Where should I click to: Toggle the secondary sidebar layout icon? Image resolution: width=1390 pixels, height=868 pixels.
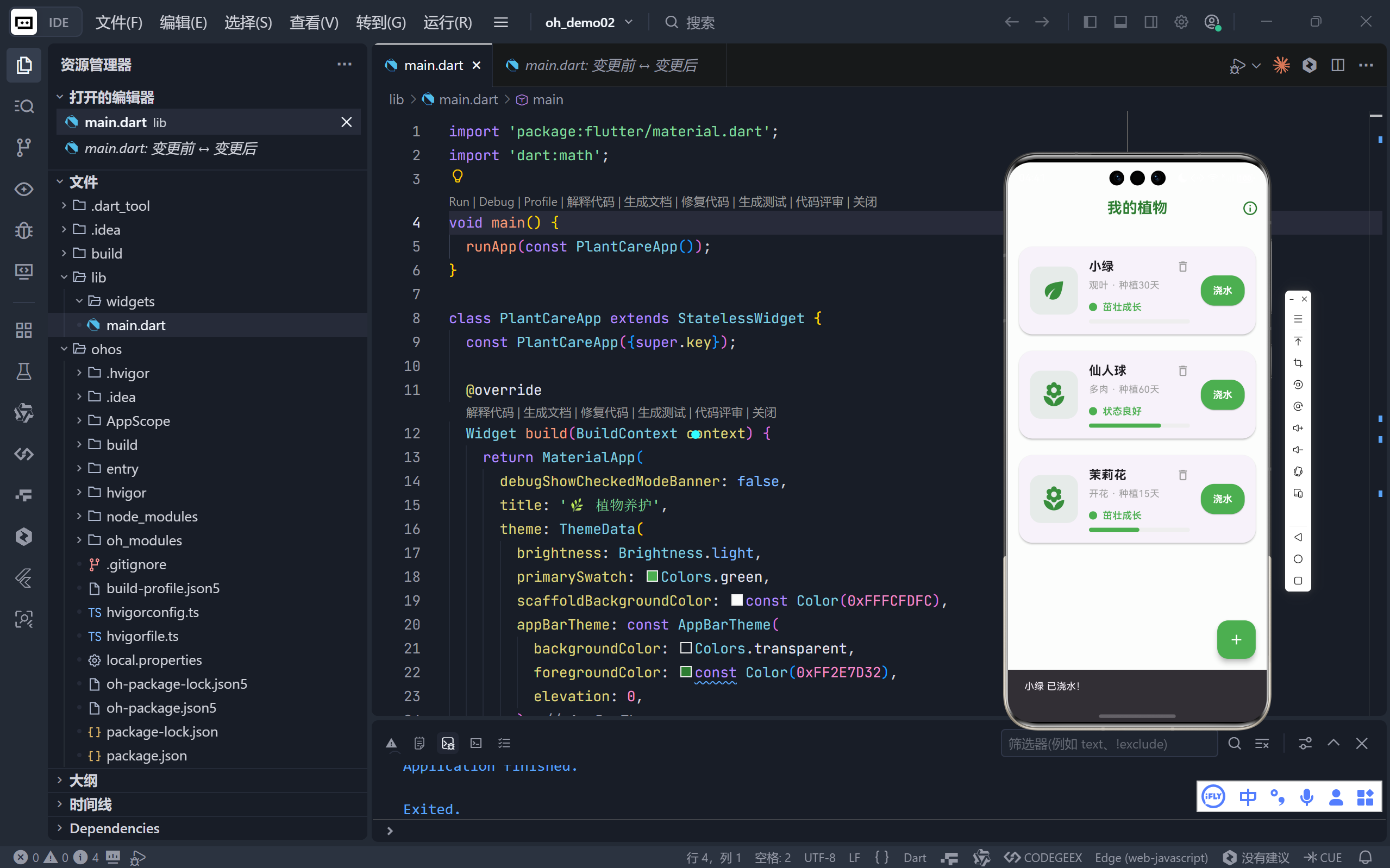1150,22
